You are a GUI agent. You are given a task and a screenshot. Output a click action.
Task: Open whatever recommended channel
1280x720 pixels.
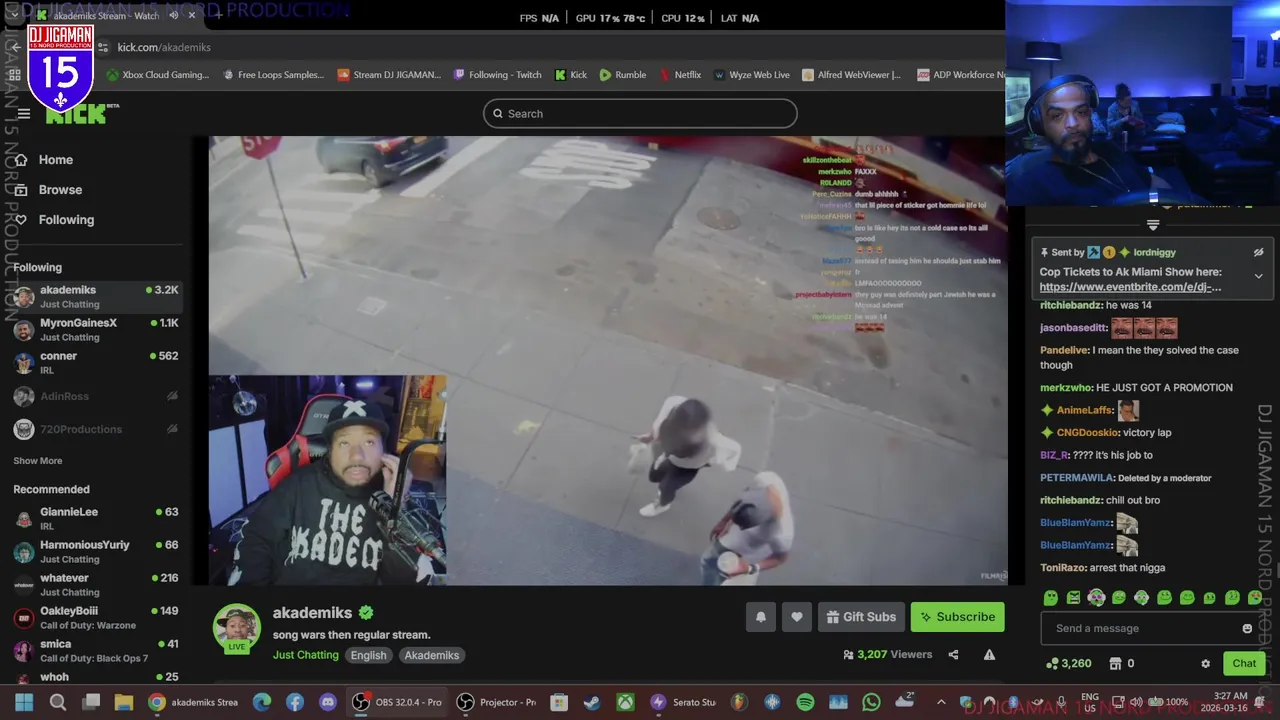pos(96,584)
